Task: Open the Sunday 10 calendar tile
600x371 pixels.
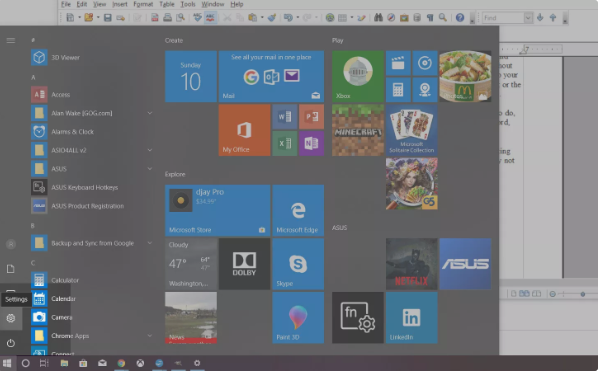Action: coord(191,76)
